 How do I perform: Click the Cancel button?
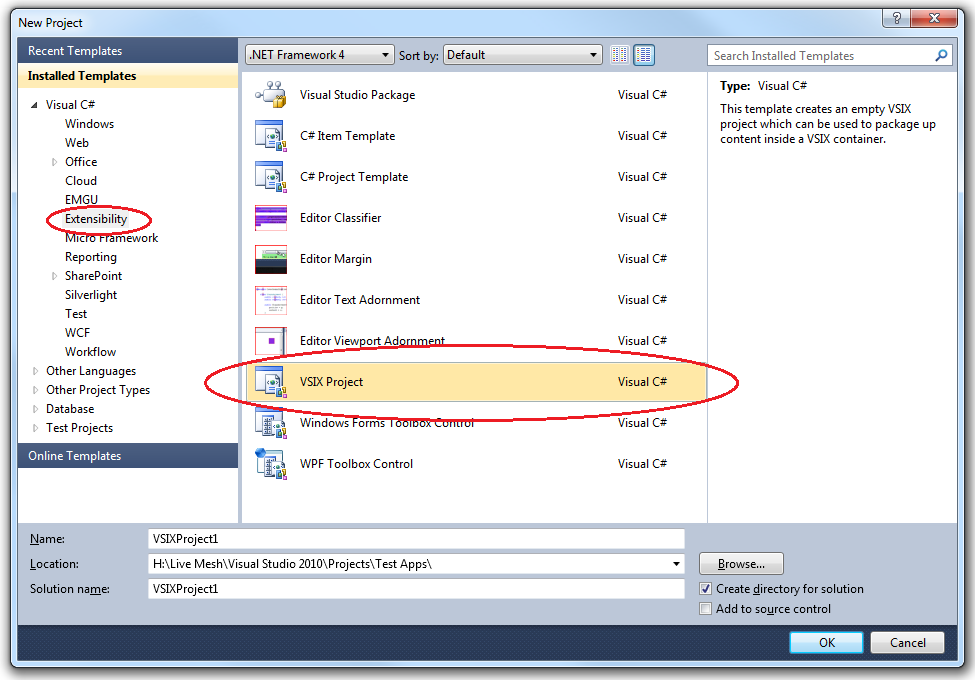point(907,643)
